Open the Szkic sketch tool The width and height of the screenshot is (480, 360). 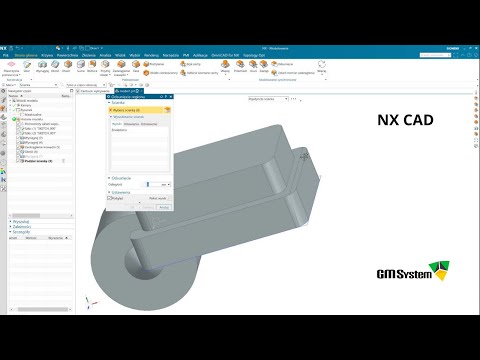[x=27, y=66]
